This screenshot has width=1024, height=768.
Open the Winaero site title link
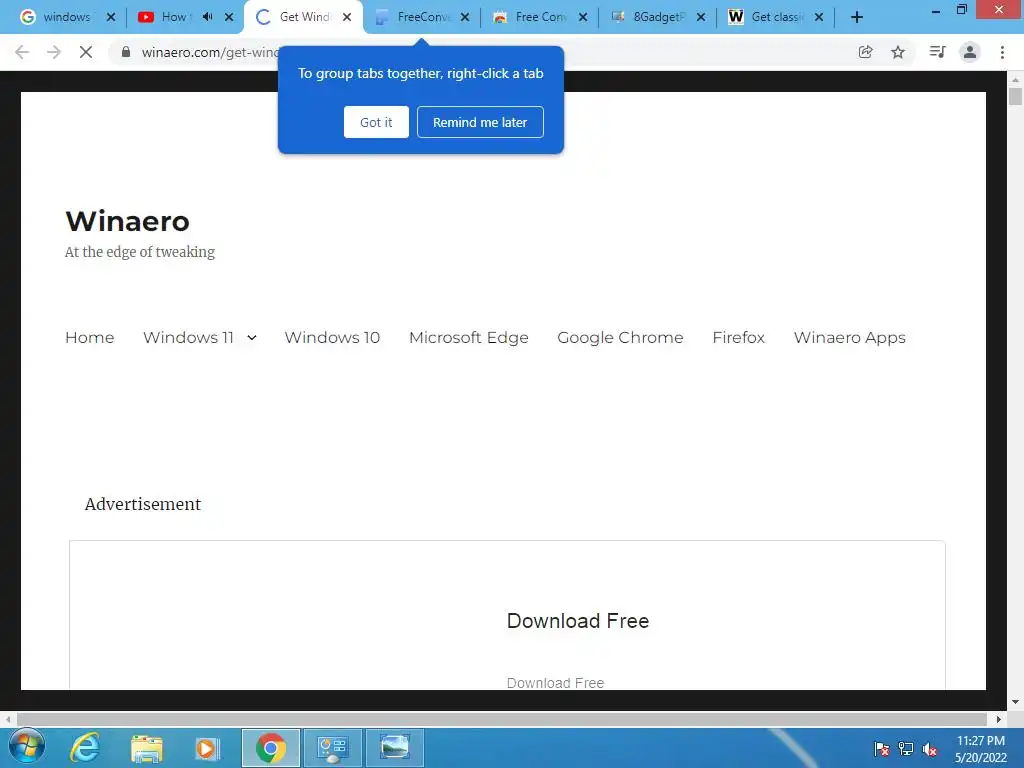pos(127,221)
